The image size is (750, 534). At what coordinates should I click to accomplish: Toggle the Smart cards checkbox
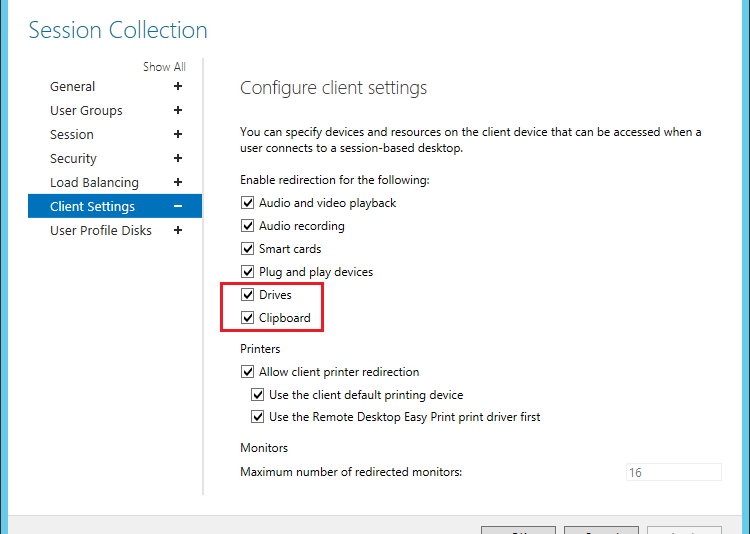[x=248, y=249]
